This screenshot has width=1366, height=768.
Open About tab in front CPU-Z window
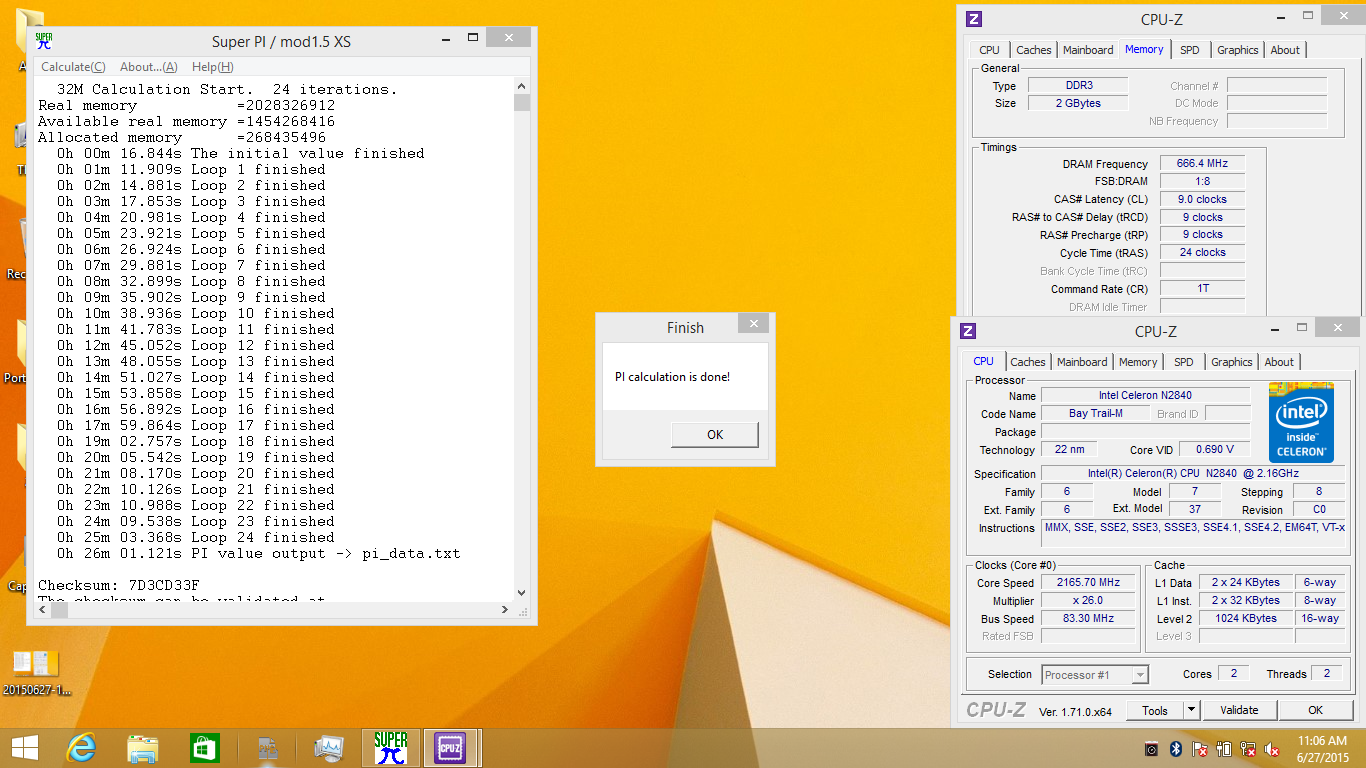[x=1279, y=362]
